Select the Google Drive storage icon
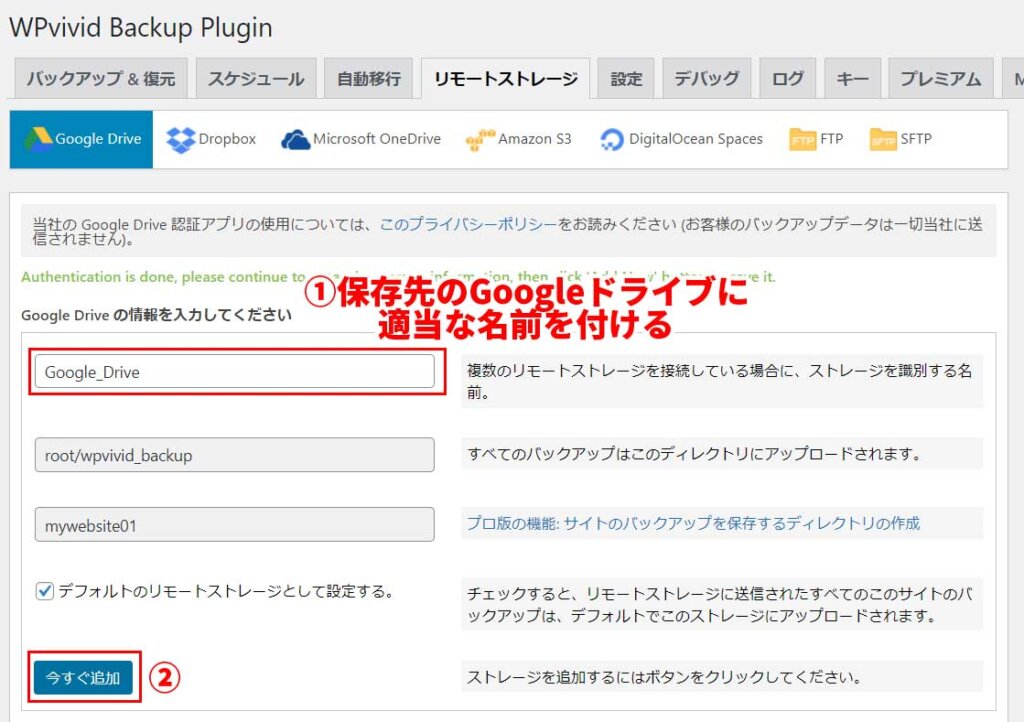This screenshot has height=722, width=1024. coord(39,139)
